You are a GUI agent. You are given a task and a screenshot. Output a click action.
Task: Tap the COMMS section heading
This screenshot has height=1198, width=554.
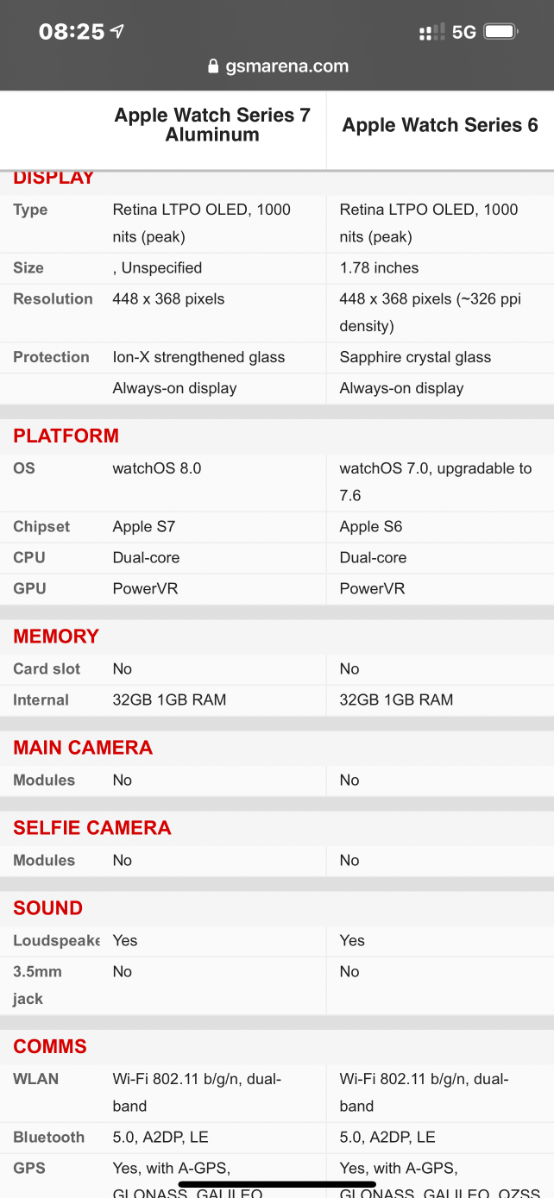tap(50, 1046)
